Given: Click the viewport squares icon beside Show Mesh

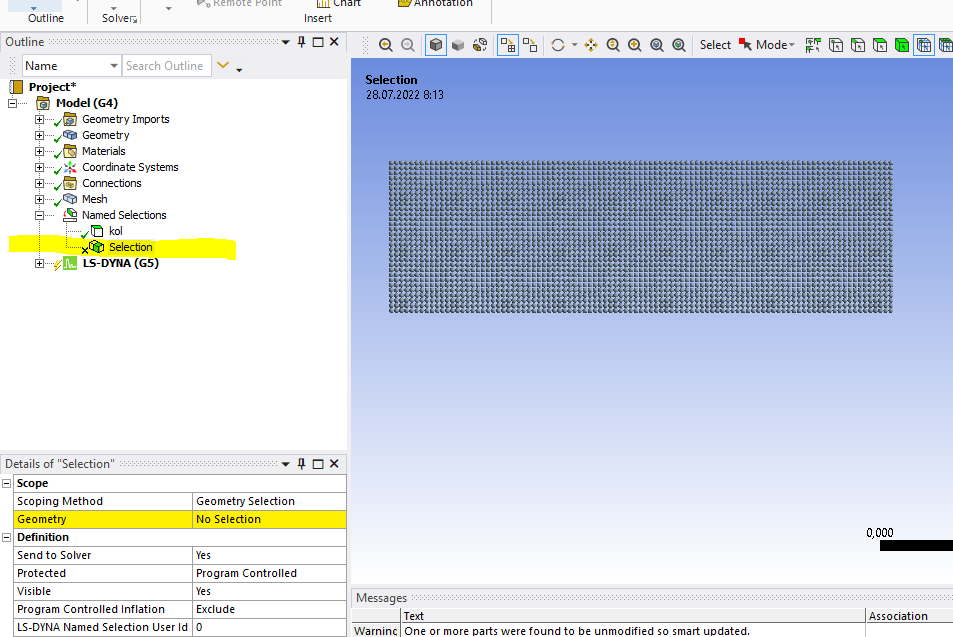Looking at the screenshot, I should coord(530,45).
